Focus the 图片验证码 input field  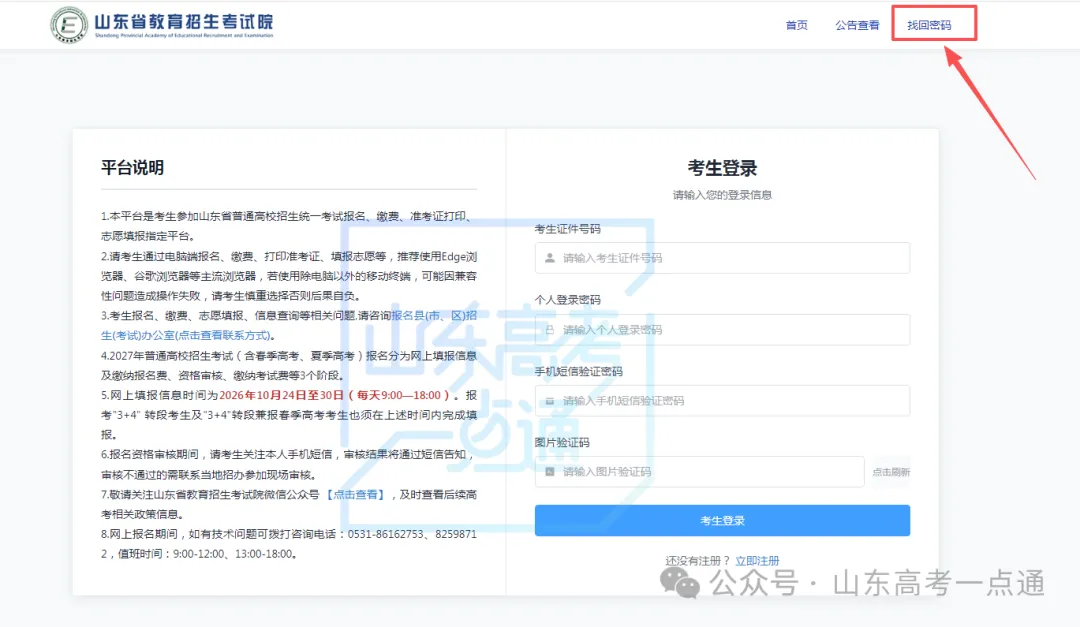[x=699, y=471]
